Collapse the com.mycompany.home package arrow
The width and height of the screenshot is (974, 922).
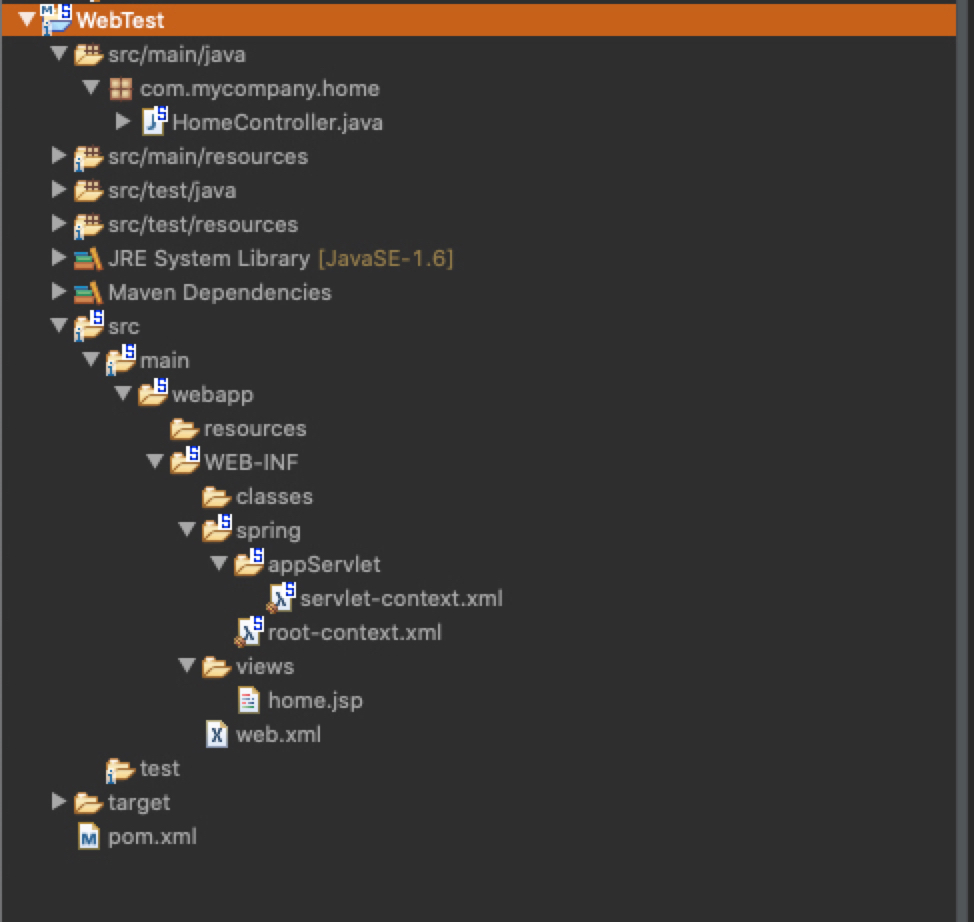(91, 88)
